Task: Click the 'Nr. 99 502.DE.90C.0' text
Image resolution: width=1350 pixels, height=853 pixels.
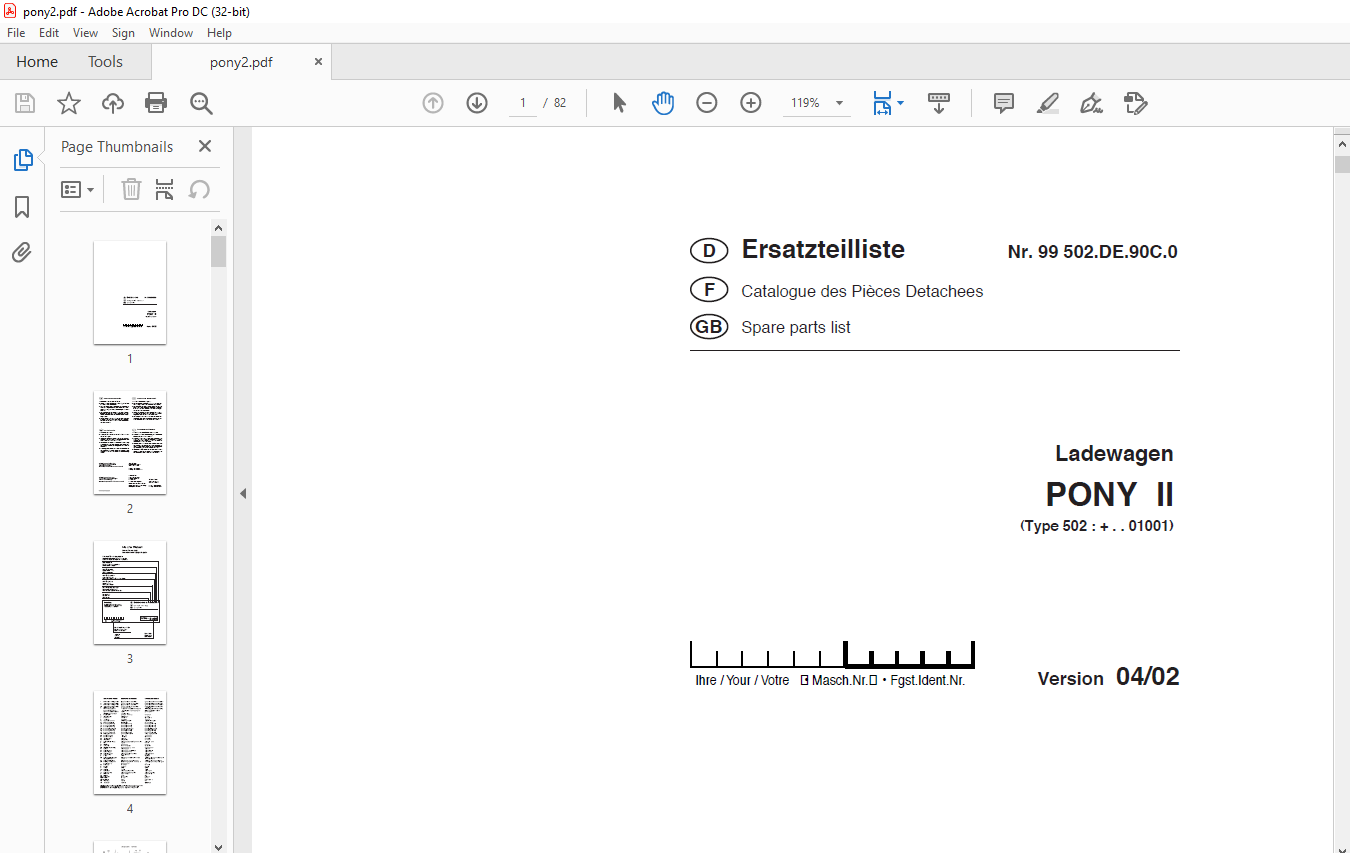Action: (x=1093, y=252)
